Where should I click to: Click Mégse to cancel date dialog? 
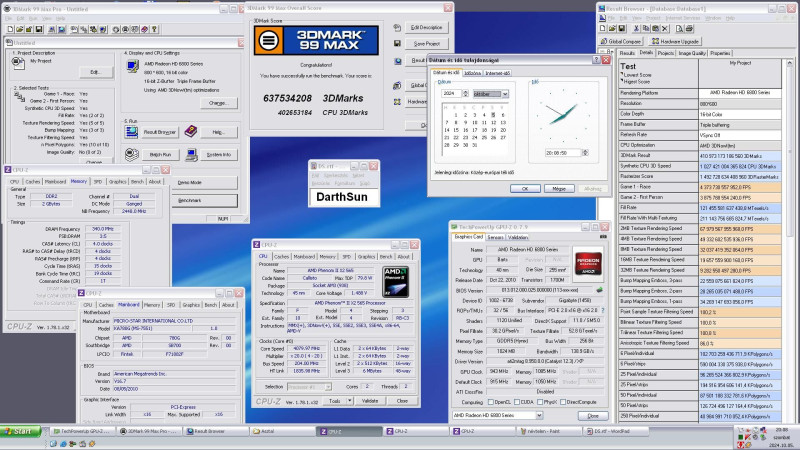559,189
